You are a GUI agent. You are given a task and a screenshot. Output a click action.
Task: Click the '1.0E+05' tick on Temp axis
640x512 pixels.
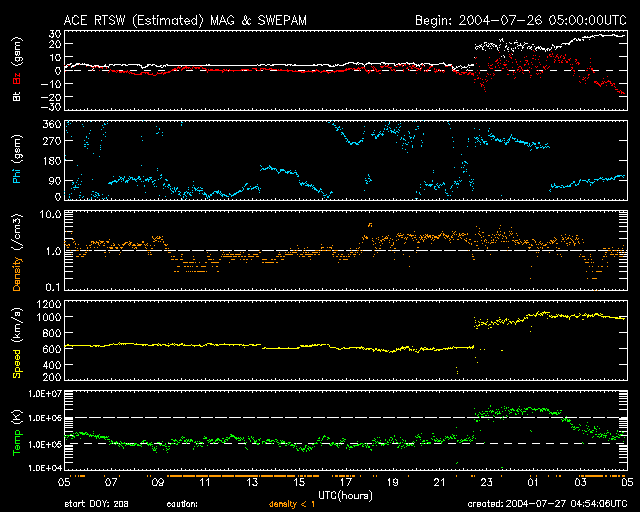tap(45, 444)
